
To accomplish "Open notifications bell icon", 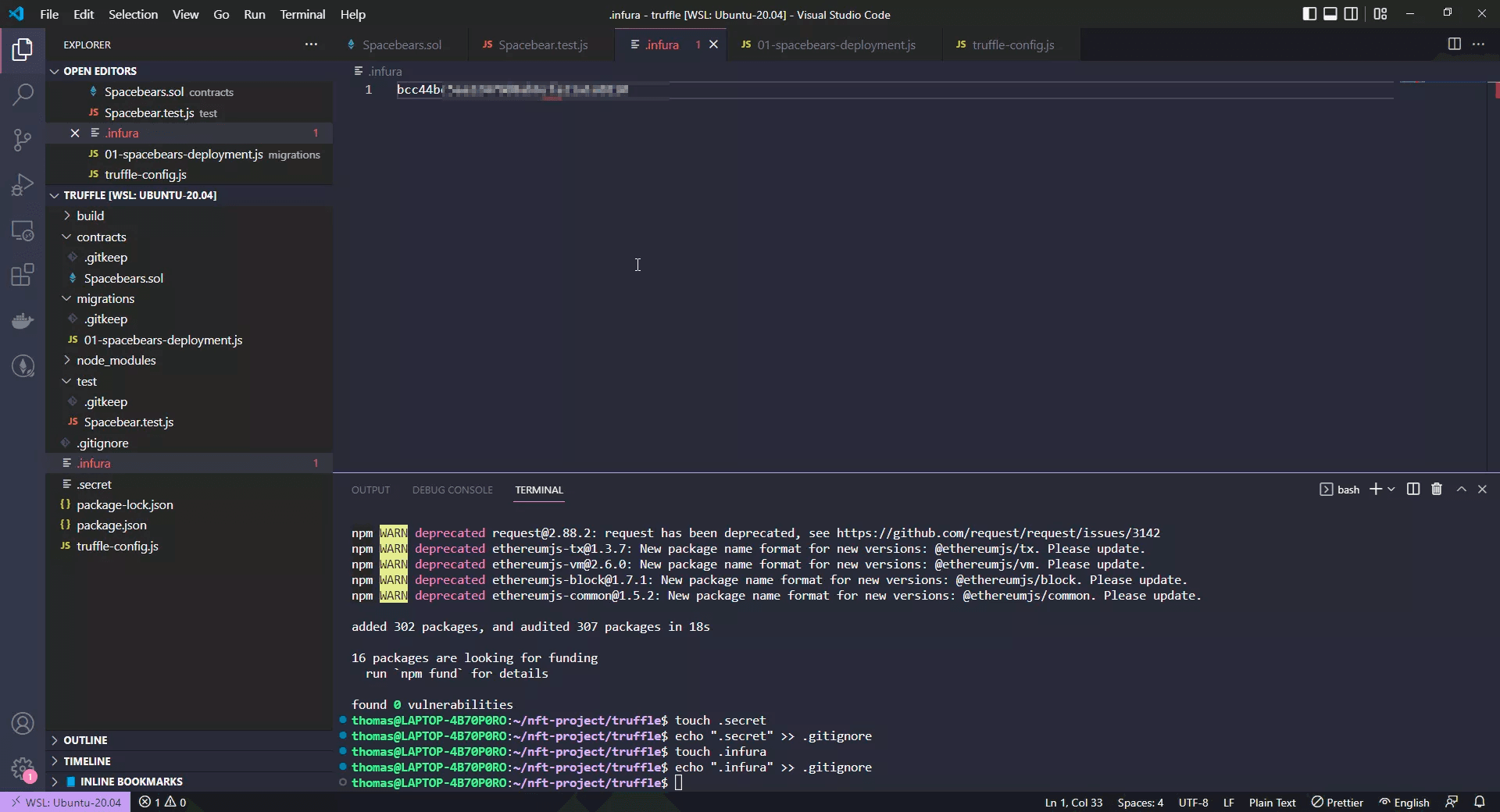I will tap(1480, 802).
